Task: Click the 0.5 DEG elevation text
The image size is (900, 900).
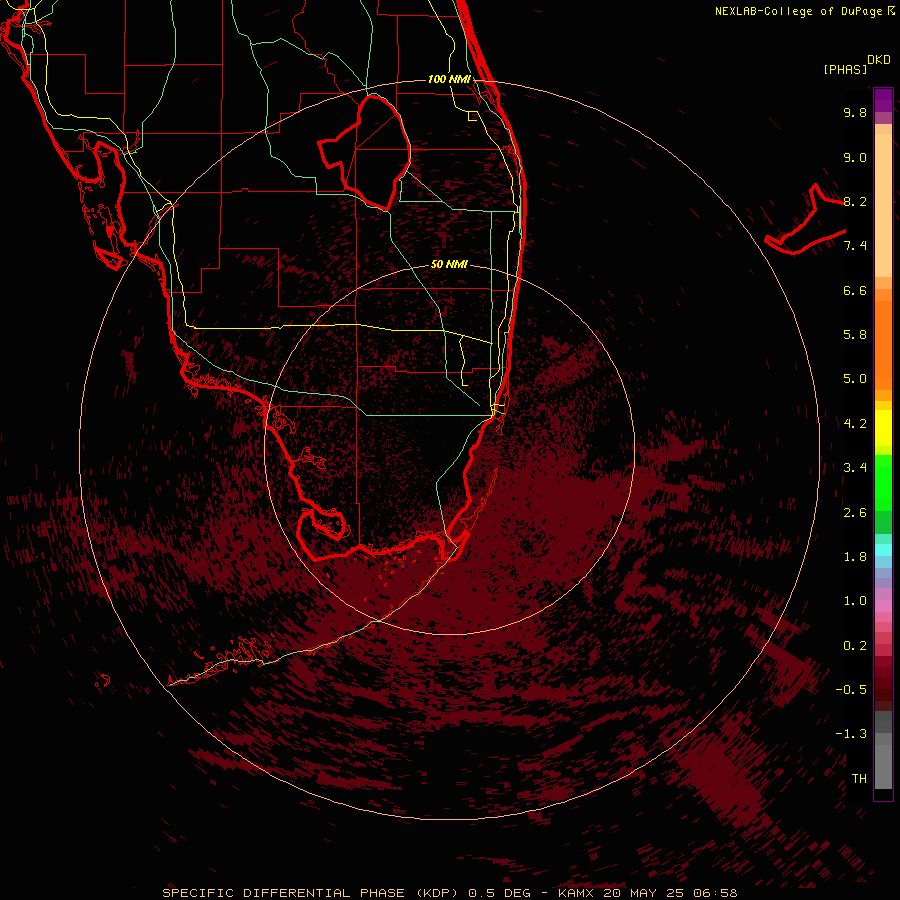Action: tap(499, 893)
